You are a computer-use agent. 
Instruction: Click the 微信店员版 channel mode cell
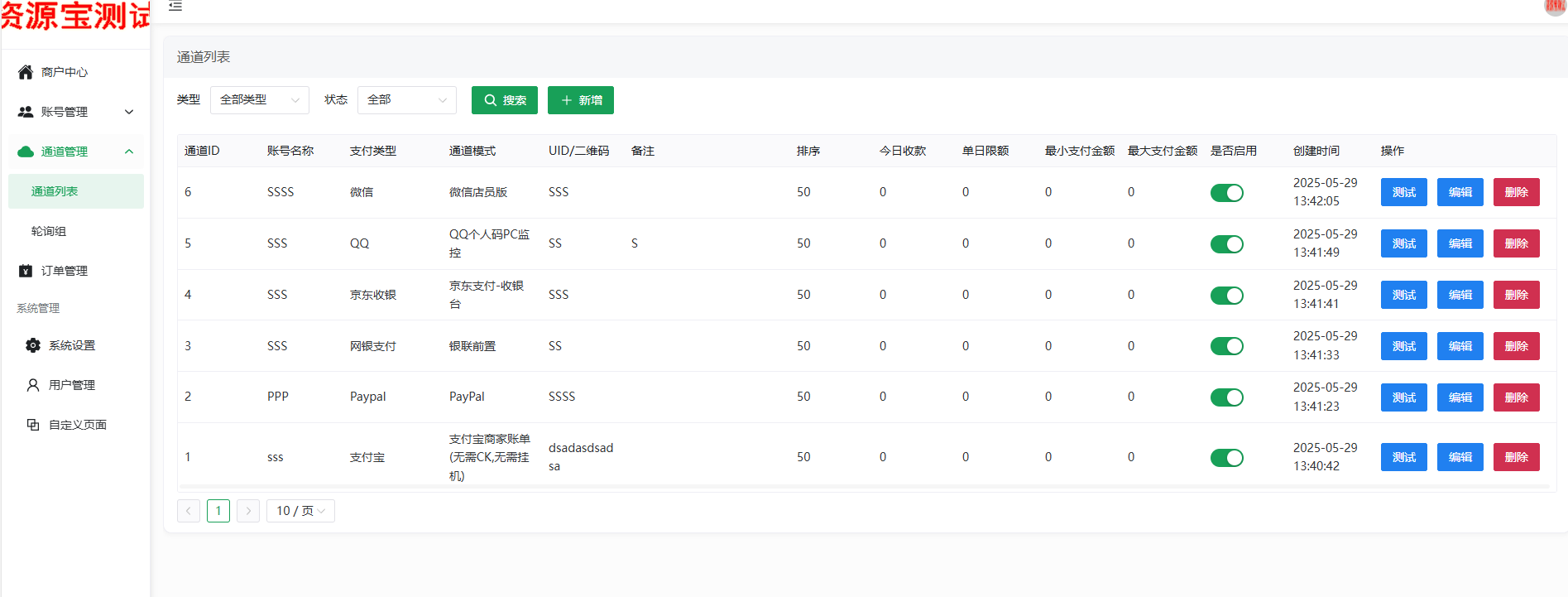pyautogui.click(x=478, y=192)
